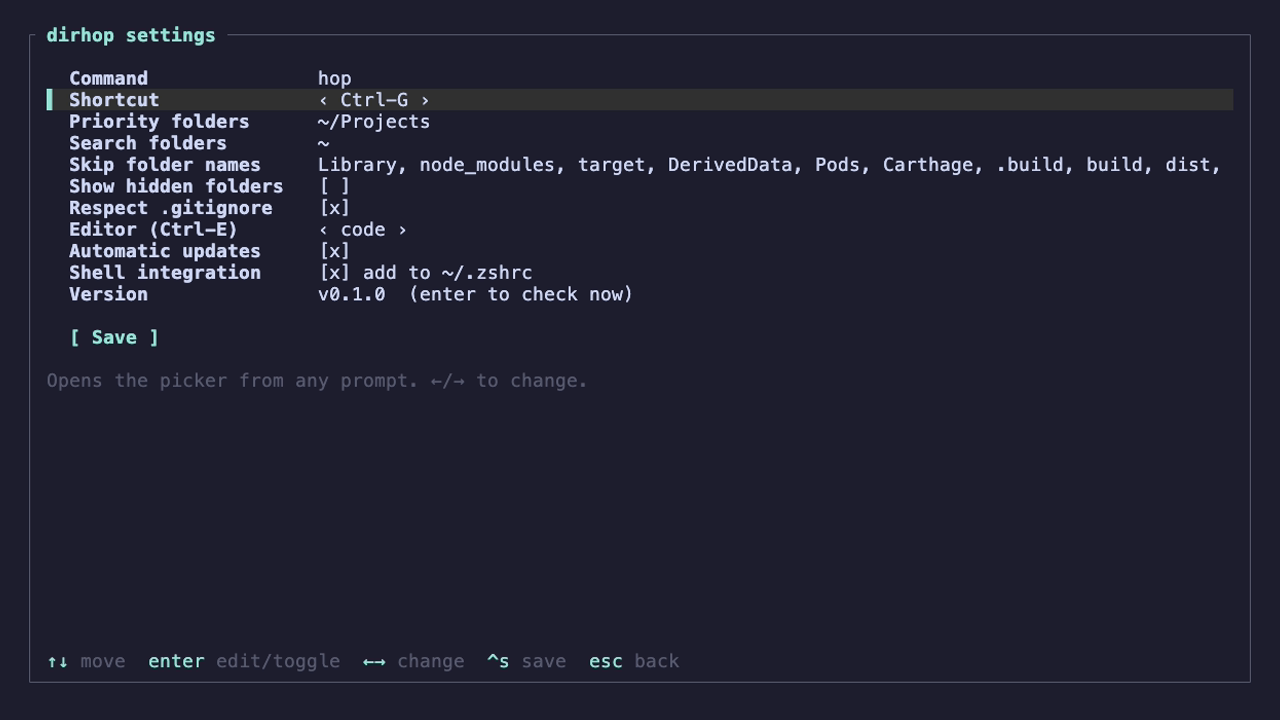Select the Editor (Ctrl-E) row label
This screenshot has width=1280, height=720.
click(x=153, y=230)
